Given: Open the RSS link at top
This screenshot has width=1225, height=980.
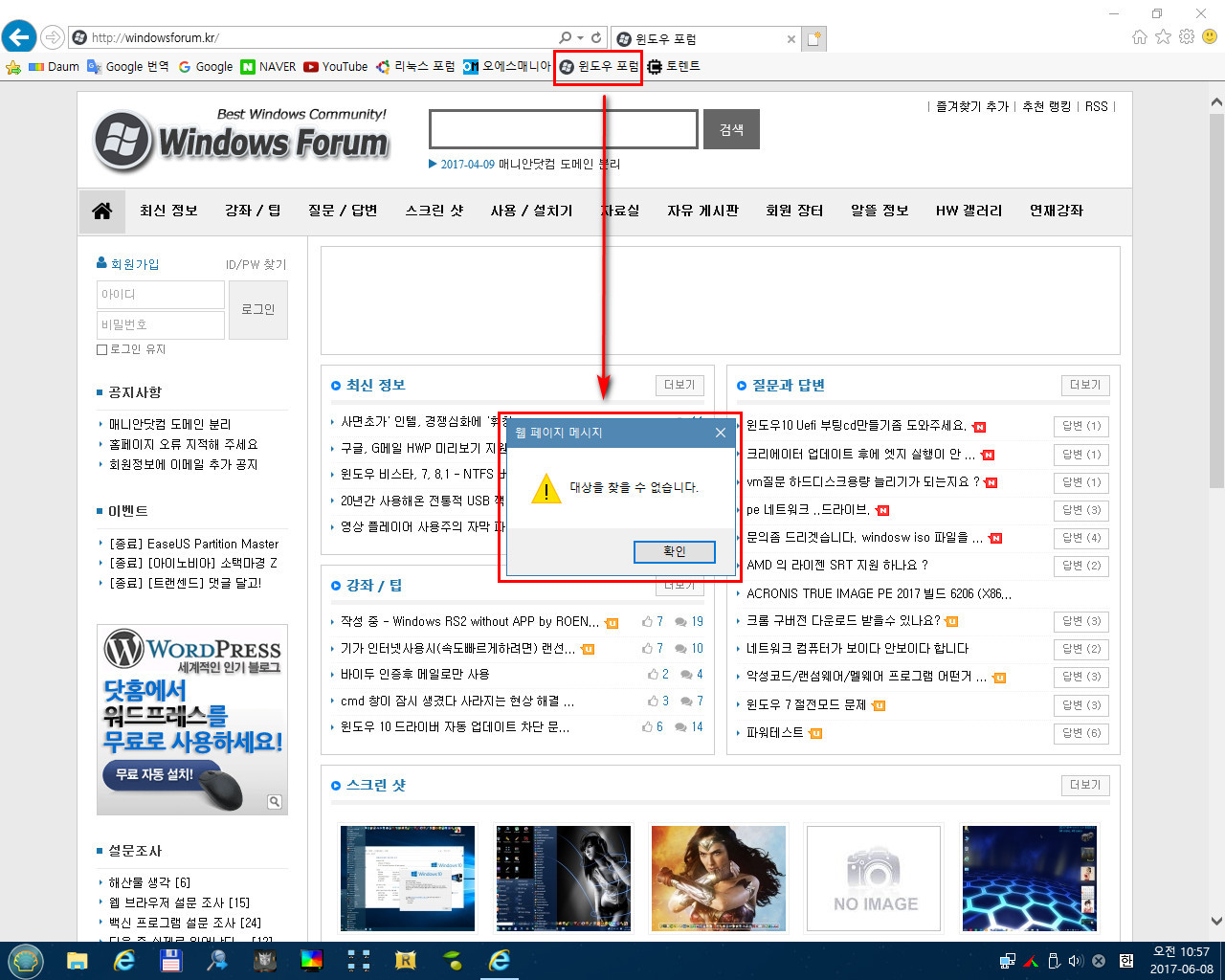Looking at the screenshot, I should 1096,107.
